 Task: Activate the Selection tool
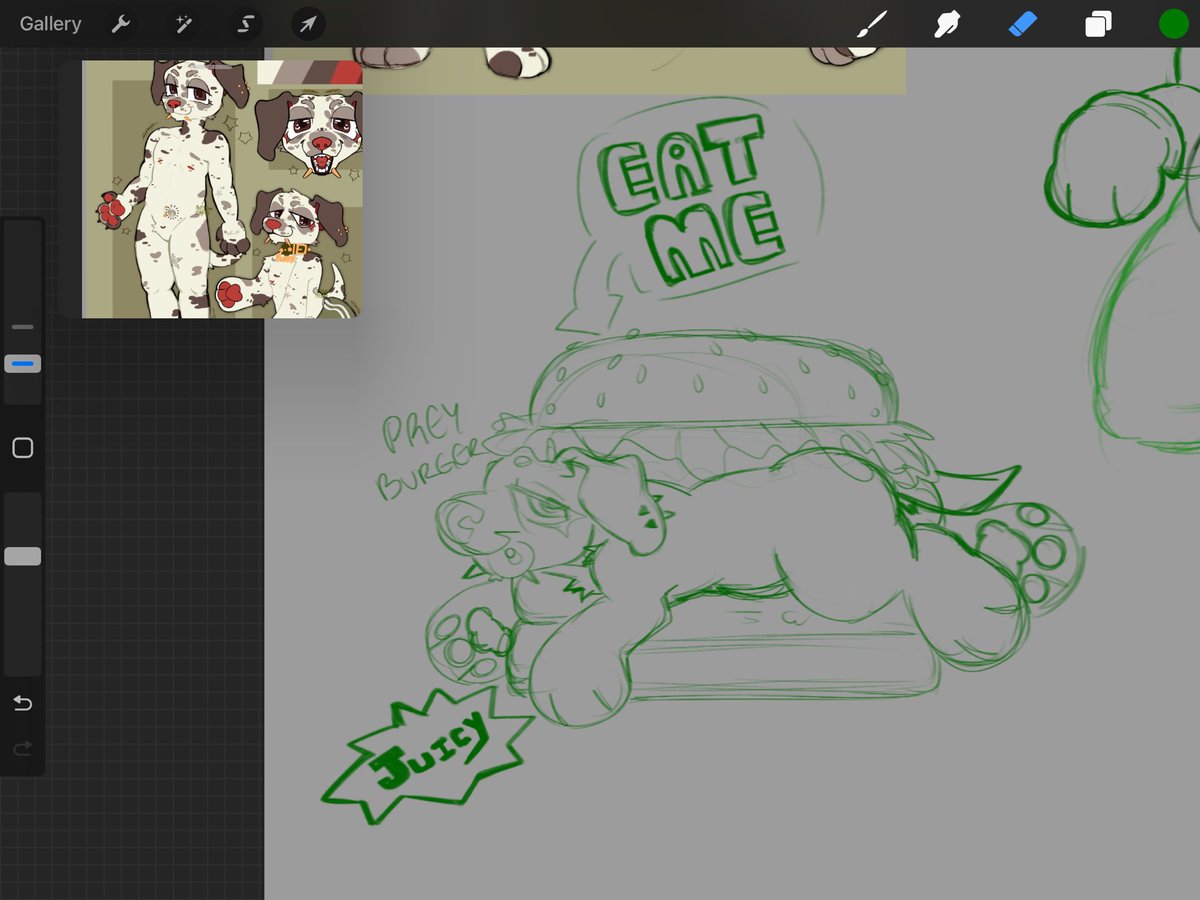tap(245, 24)
